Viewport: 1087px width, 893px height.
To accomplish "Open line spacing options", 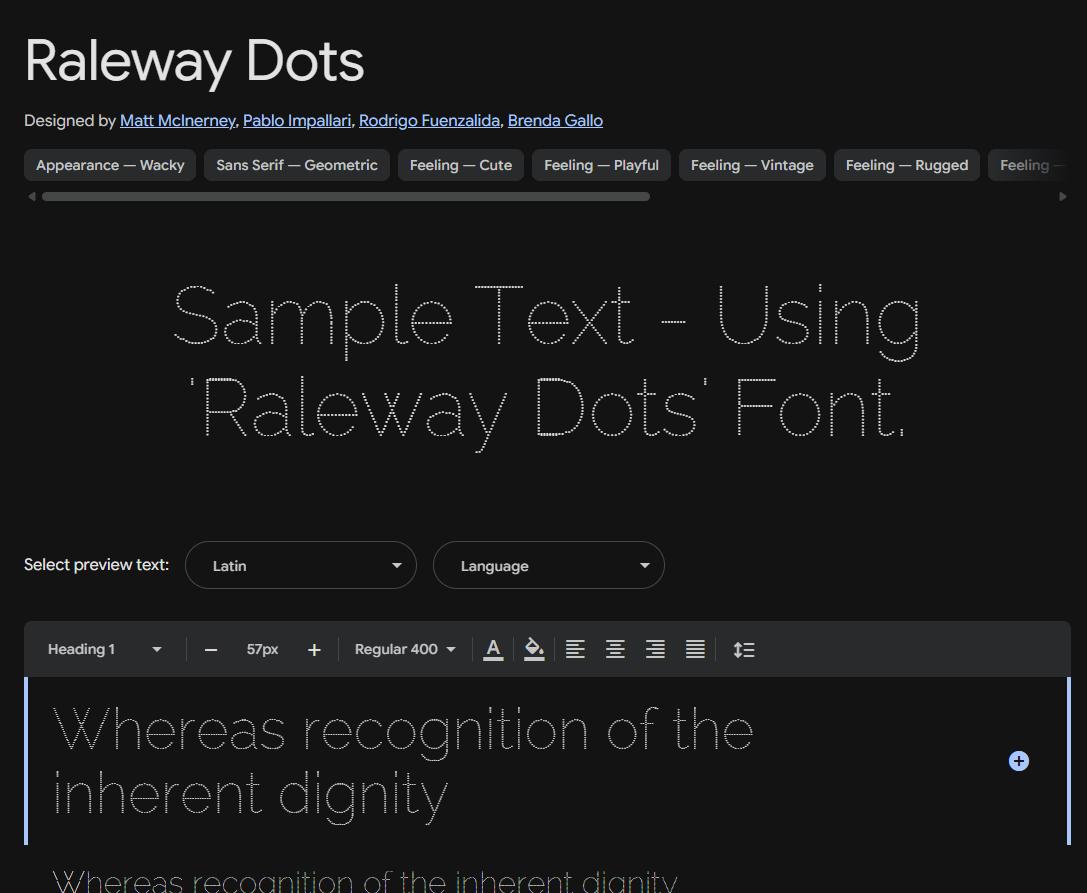I will pyautogui.click(x=744, y=650).
